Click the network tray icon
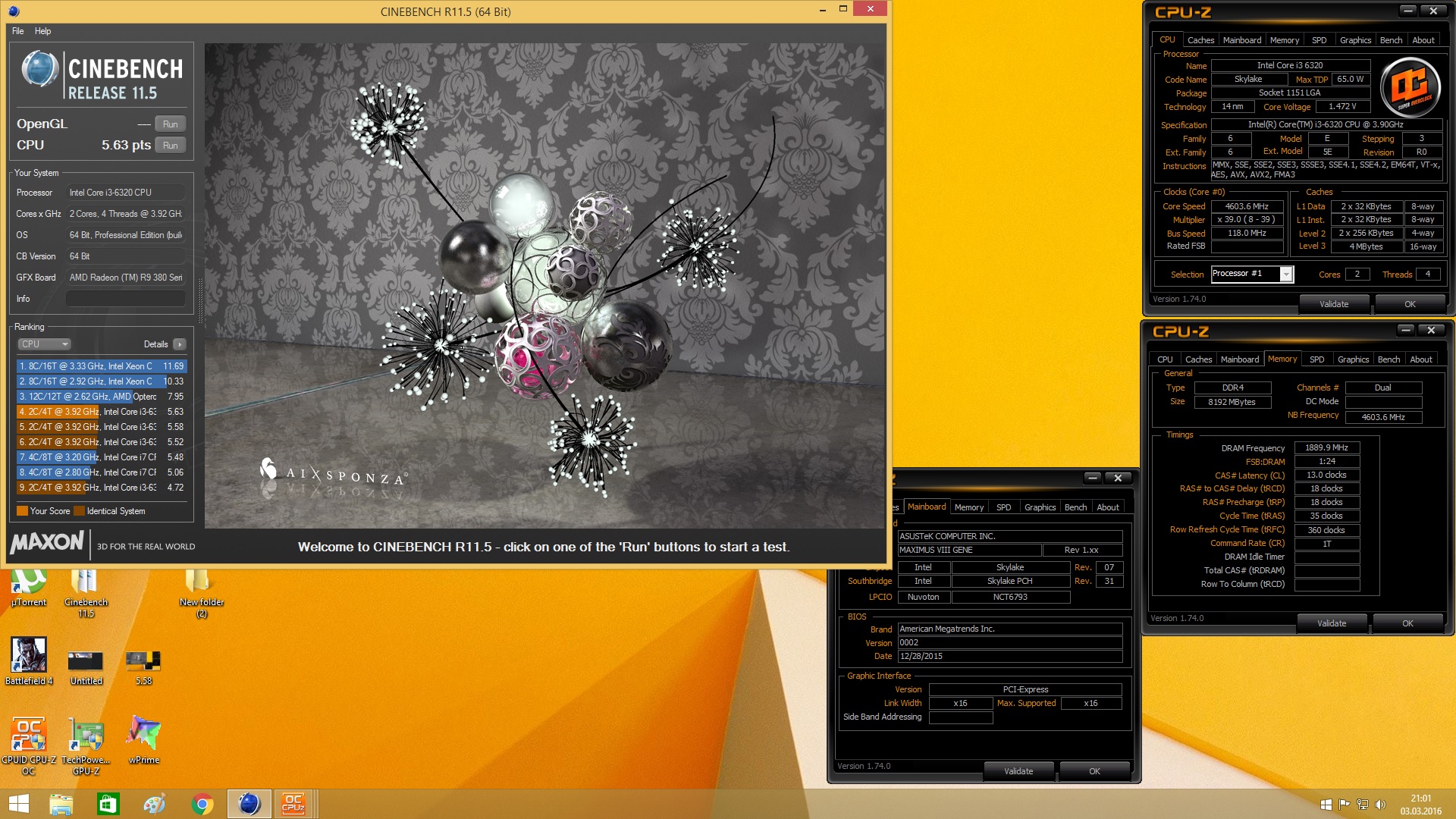 pos(1363,805)
